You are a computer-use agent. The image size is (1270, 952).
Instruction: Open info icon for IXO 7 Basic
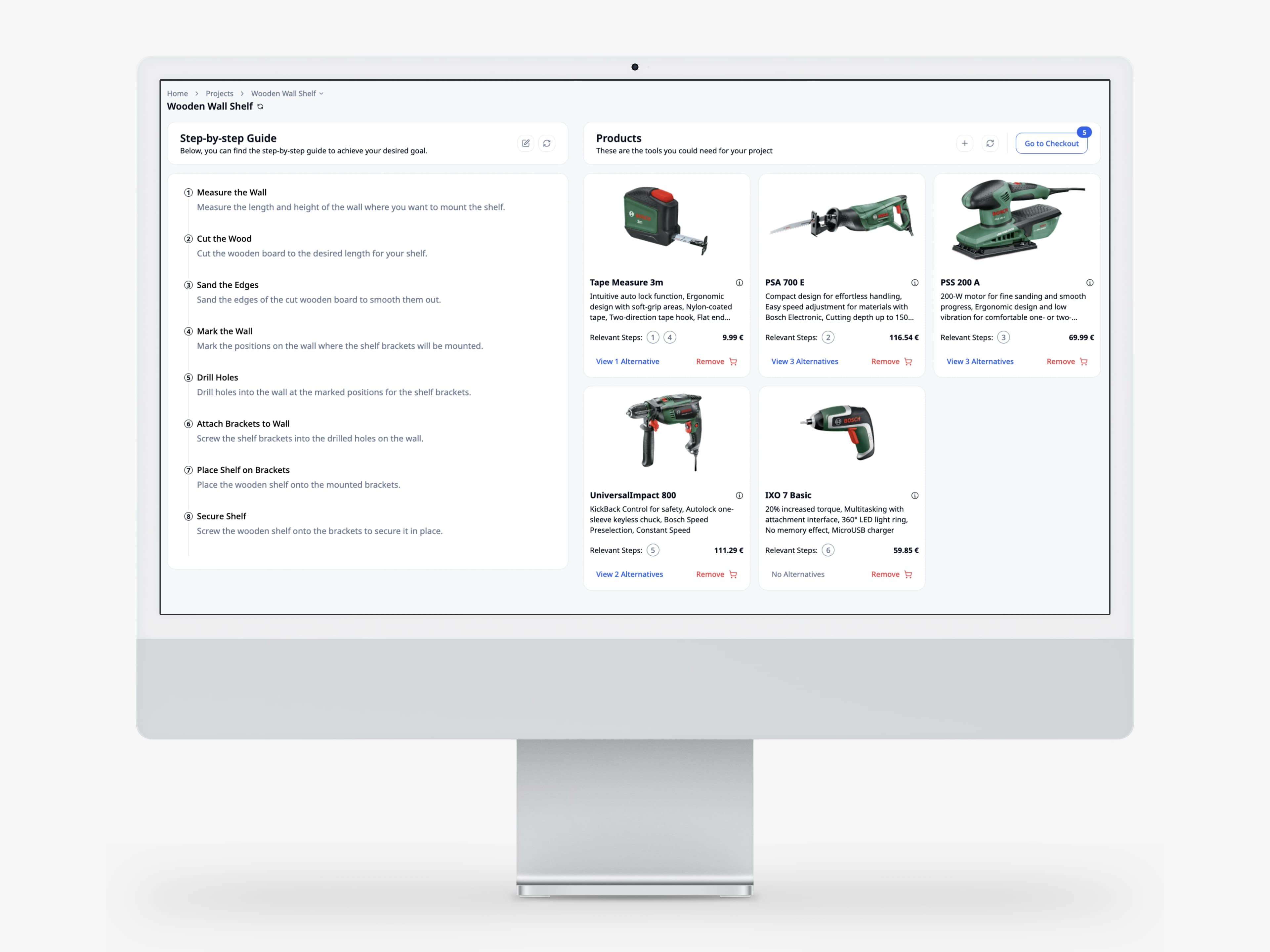[x=914, y=496]
